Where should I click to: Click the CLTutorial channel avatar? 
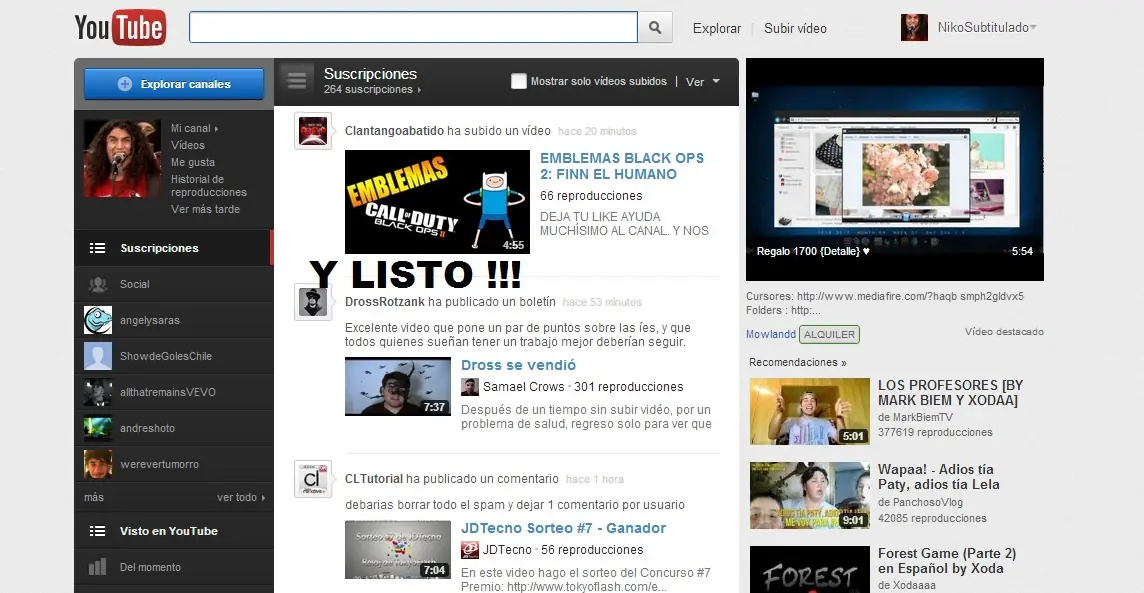tap(313, 479)
